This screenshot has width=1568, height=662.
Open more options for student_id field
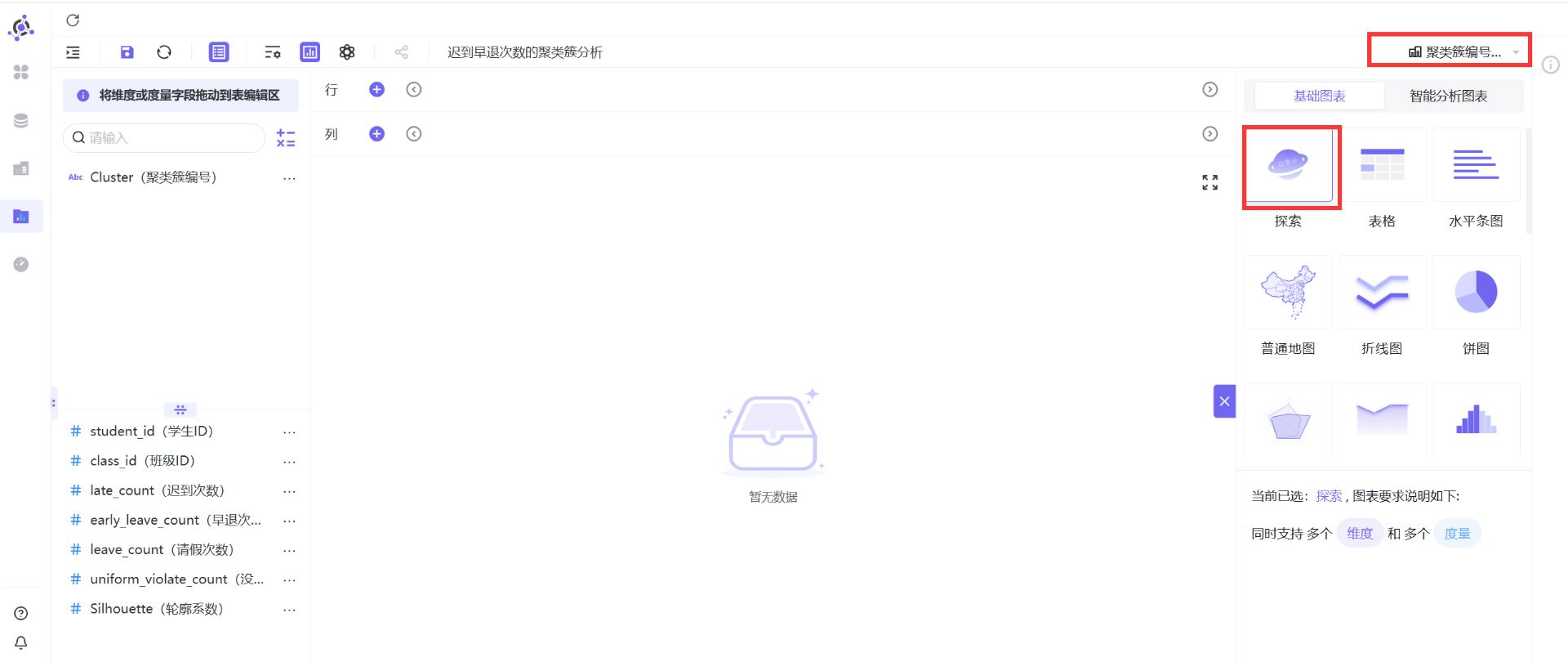[x=289, y=432]
